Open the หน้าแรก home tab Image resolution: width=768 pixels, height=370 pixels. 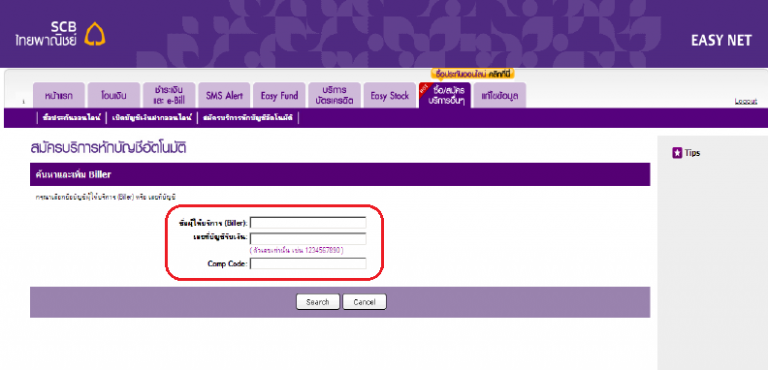point(59,96)
